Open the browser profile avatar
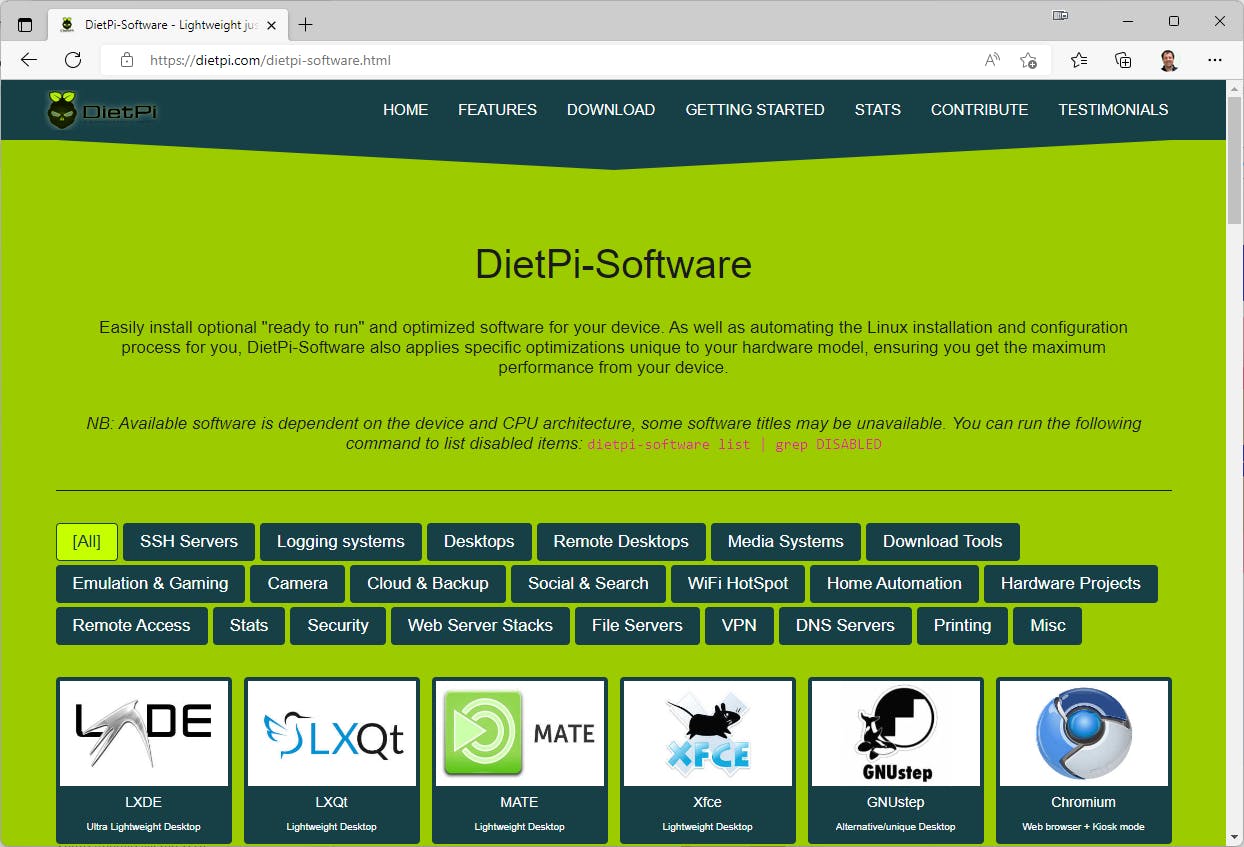Image resolution: width=1244 pixels, height=847 pixels. (x=1169, y=60)
